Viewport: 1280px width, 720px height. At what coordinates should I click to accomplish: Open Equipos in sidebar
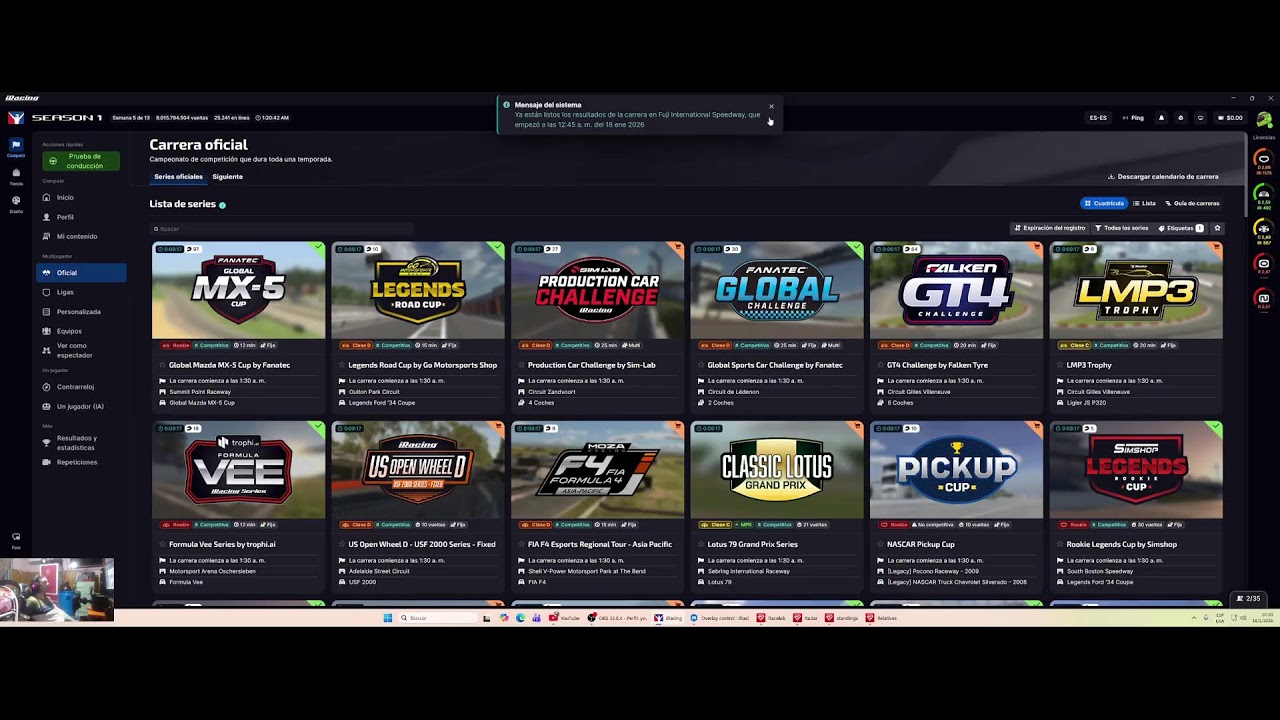81,331
